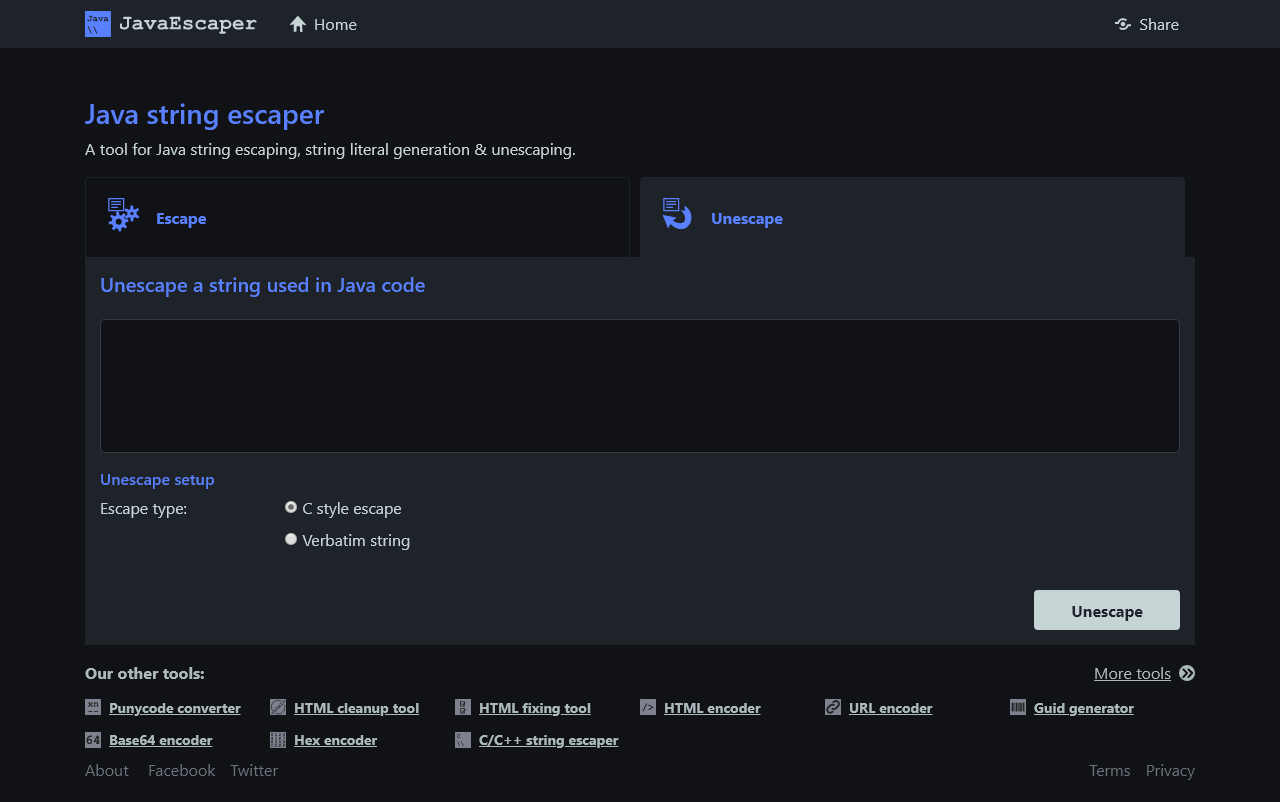The image size is (1280, 802).
Task: Click the Share icon in header
Action: [x=1123, y=24]
